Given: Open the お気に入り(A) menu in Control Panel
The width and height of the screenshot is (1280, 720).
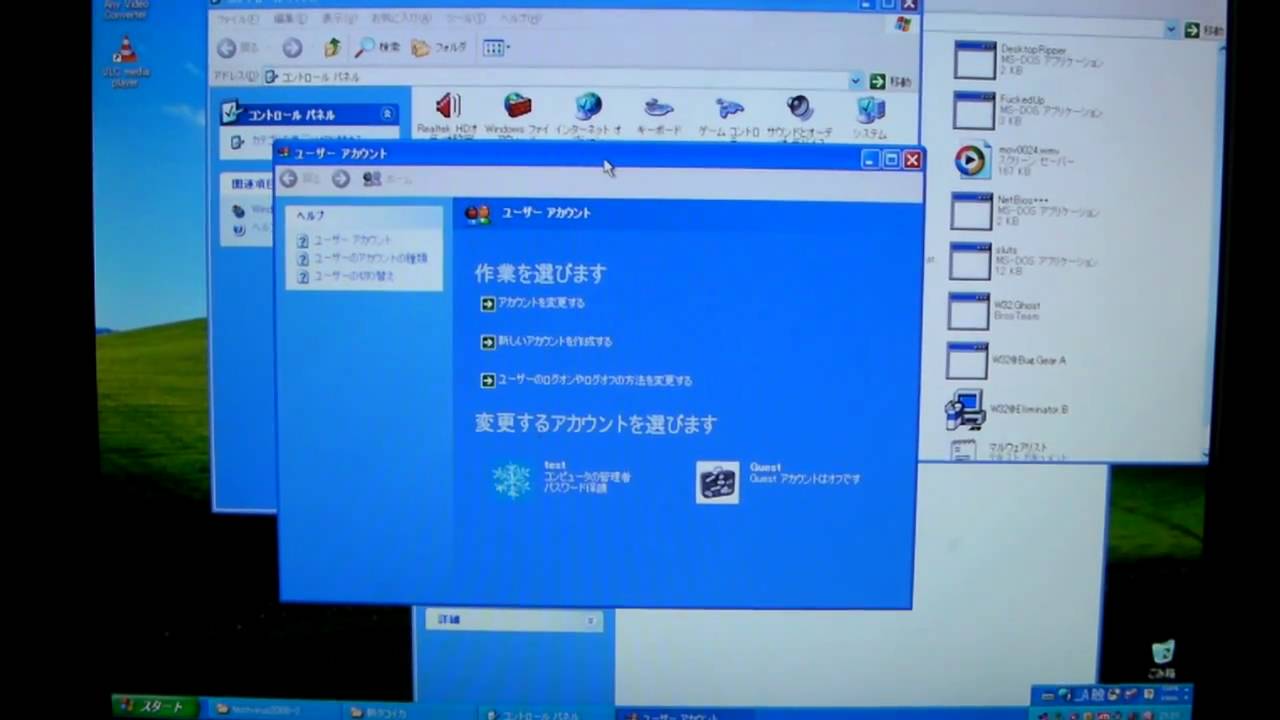Looking at the screenshot, I should coord(401,19).
